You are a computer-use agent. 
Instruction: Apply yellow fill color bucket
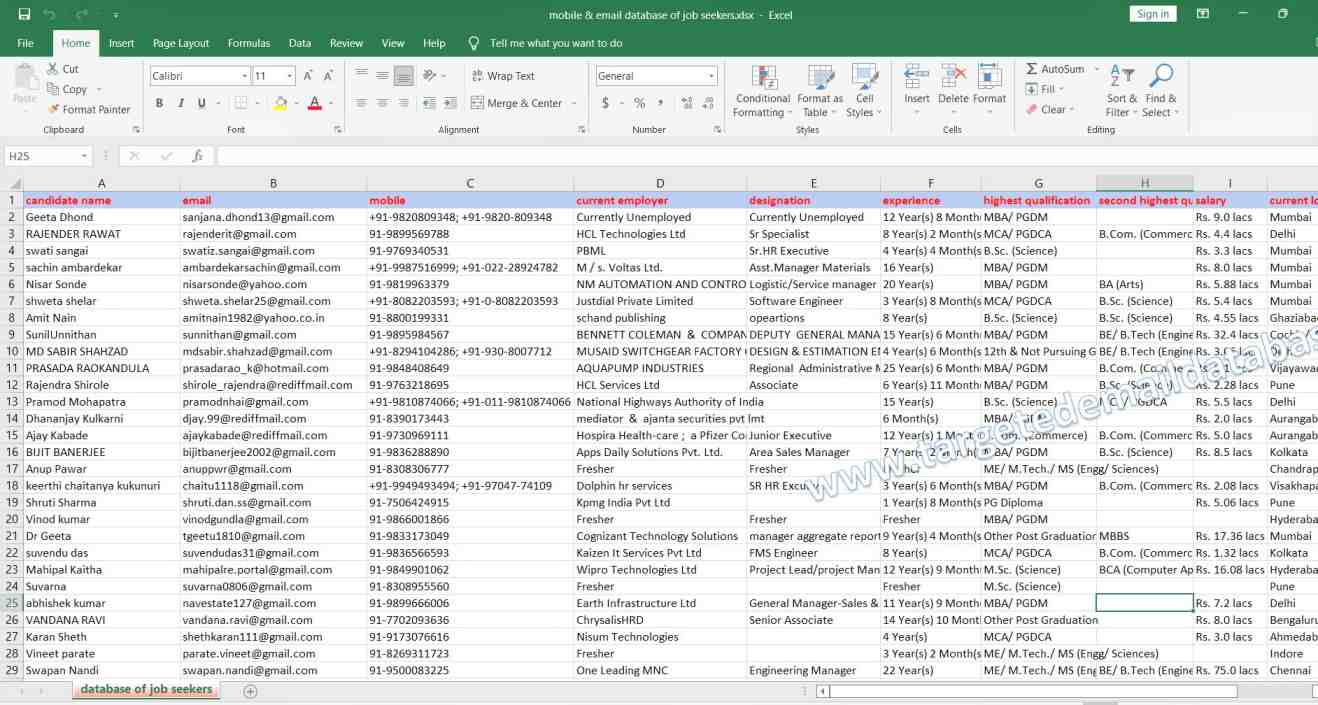coord(281,103)
